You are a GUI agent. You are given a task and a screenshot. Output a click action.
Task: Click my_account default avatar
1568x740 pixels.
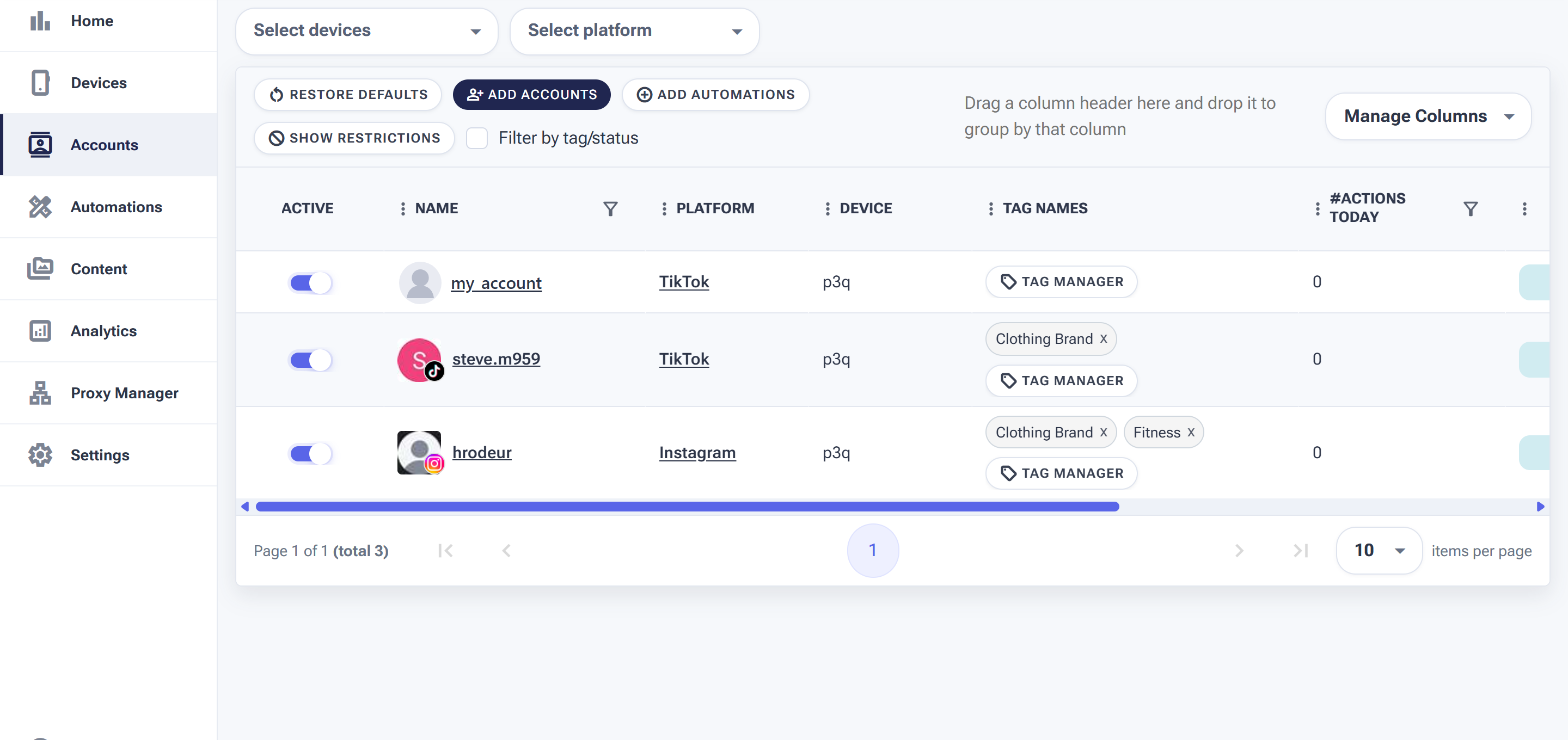tap(419, 283)
